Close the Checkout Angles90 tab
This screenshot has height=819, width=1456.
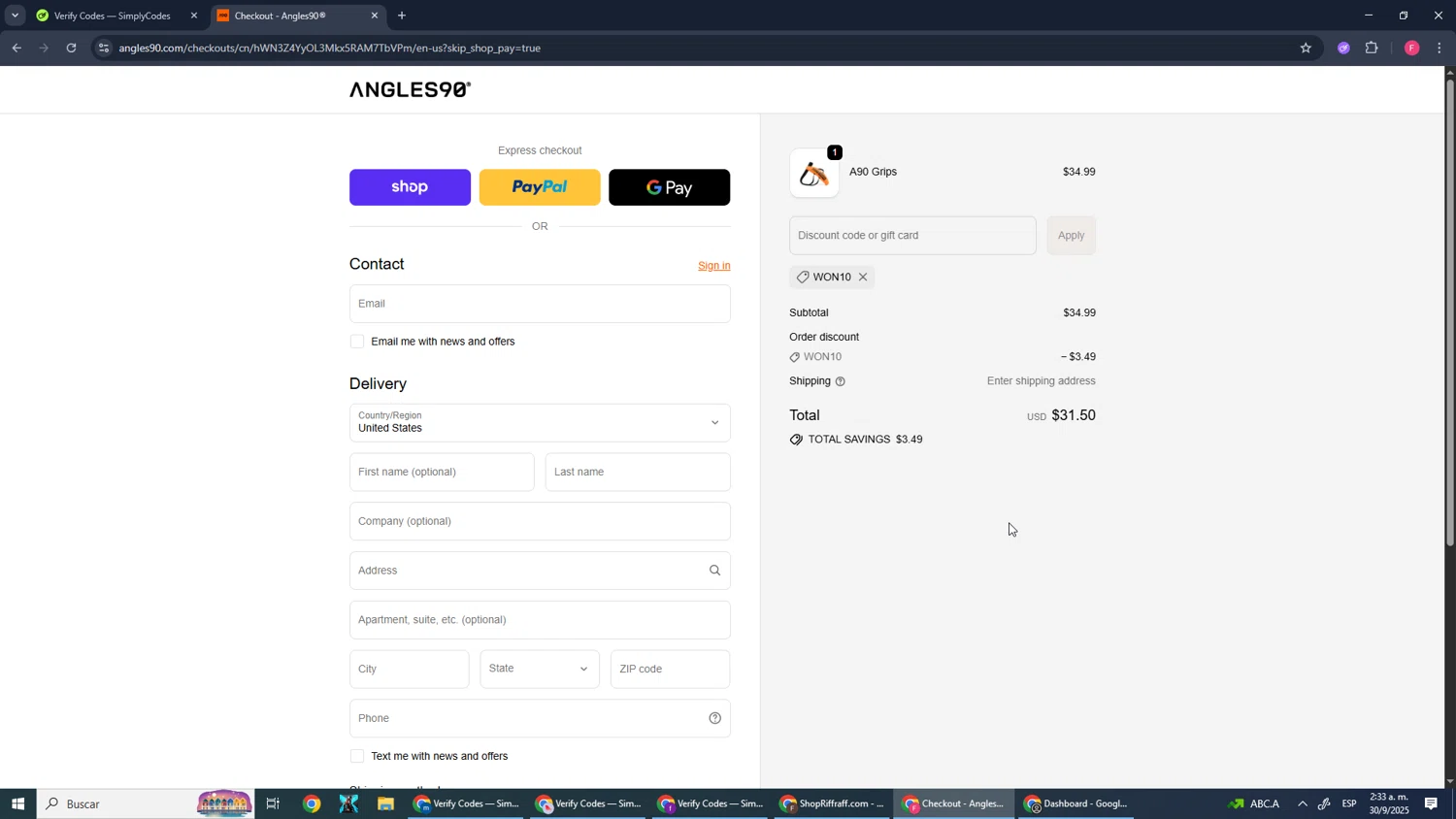click(375, 16)
